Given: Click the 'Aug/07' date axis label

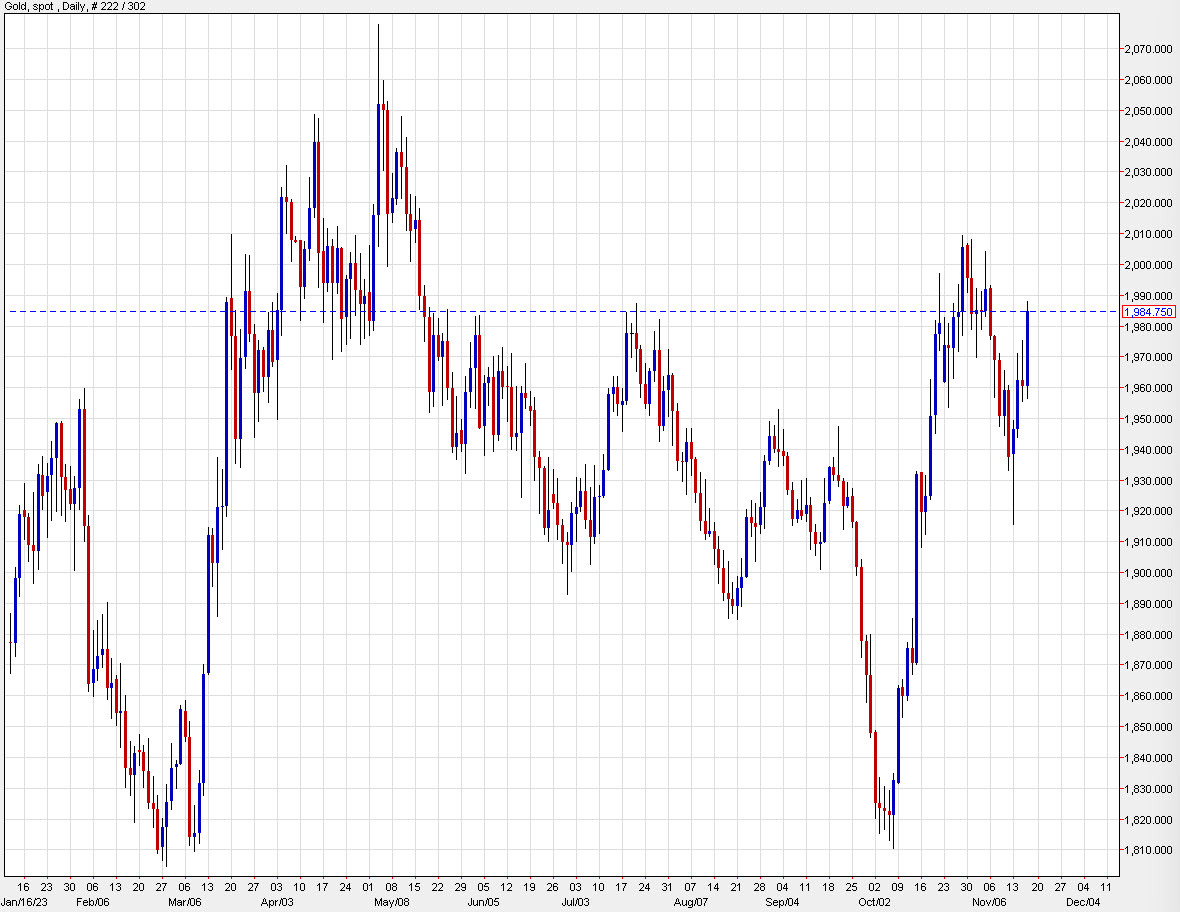Looking at the screenshot, I should pyautogui.click(x=691, y=901).
